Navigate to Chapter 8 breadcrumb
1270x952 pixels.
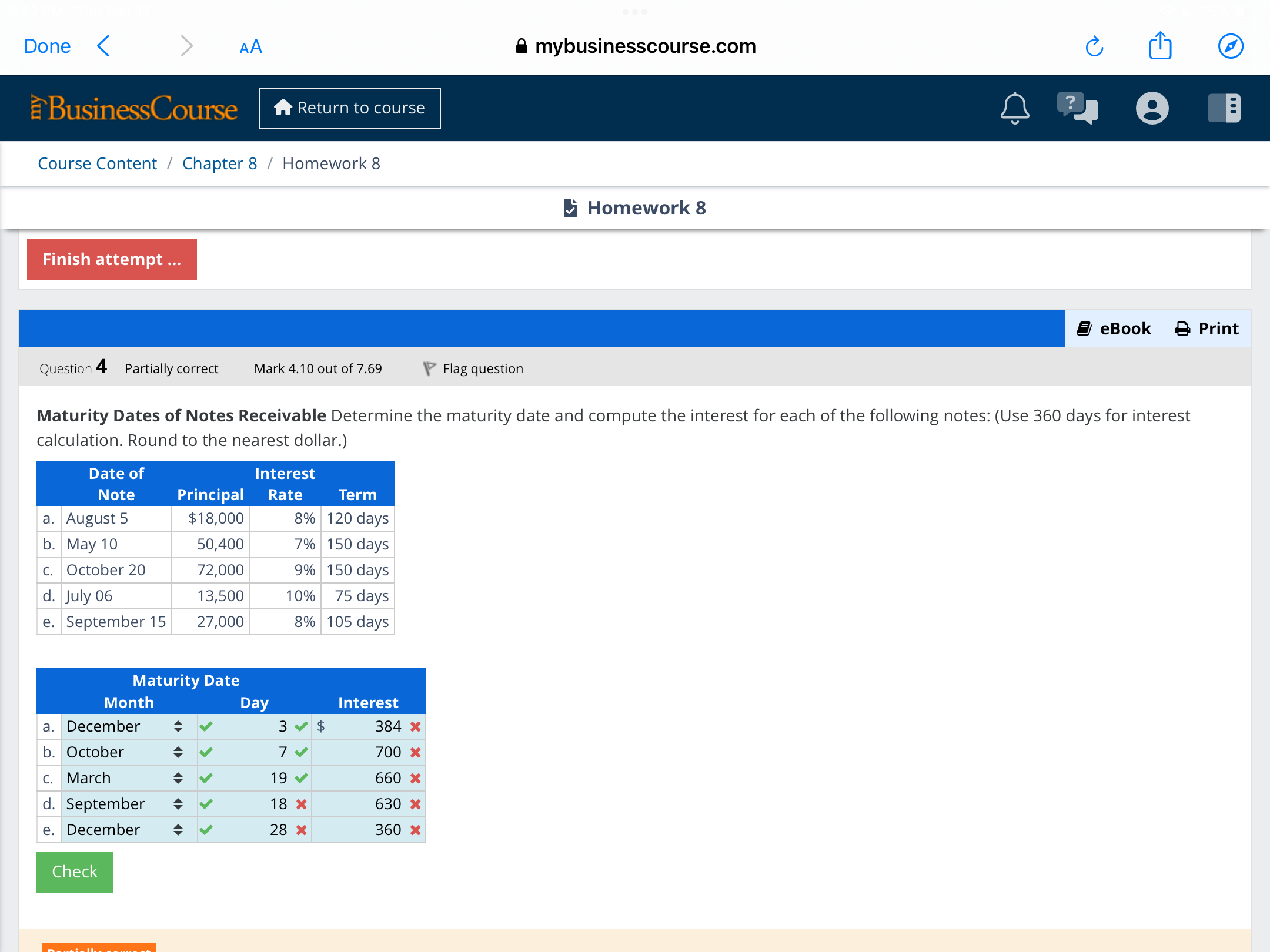click(x=219, y=163)
